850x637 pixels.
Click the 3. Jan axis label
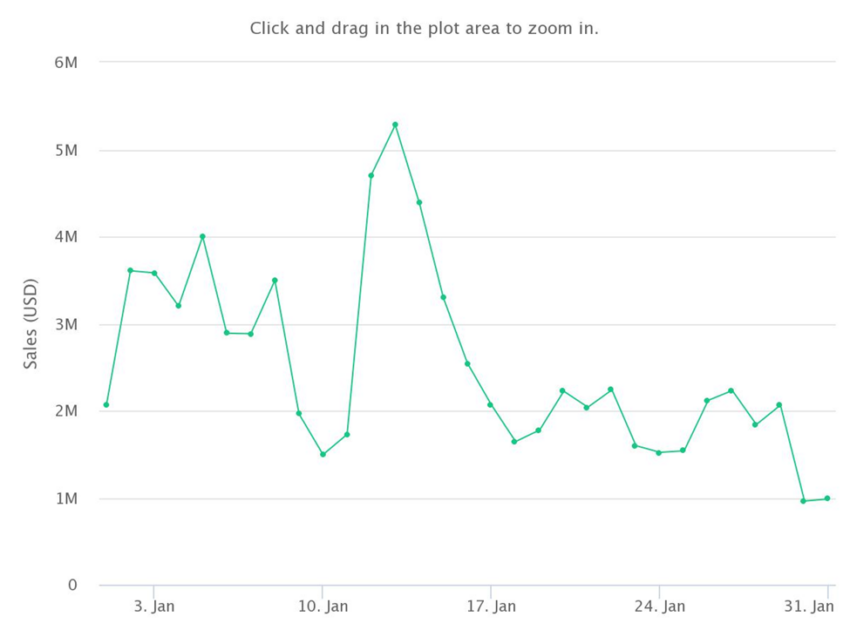(x=154, y=606)
